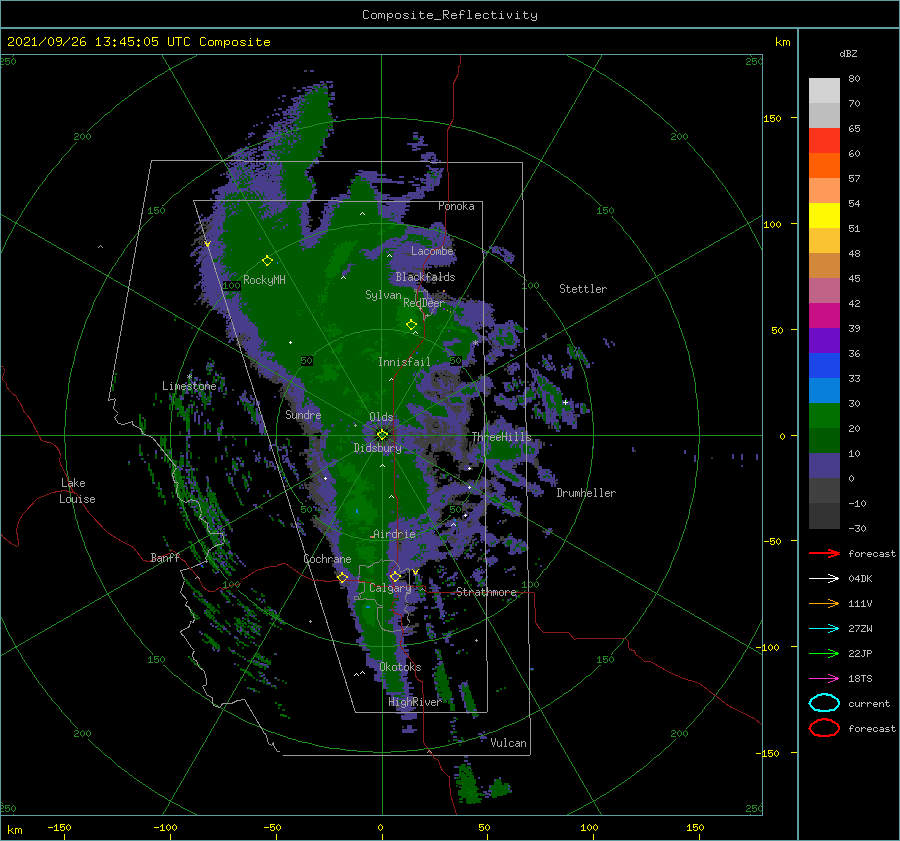900x841 pixels.
Task: Click the red forecast arrow in legend
Action: coord(824,553)
